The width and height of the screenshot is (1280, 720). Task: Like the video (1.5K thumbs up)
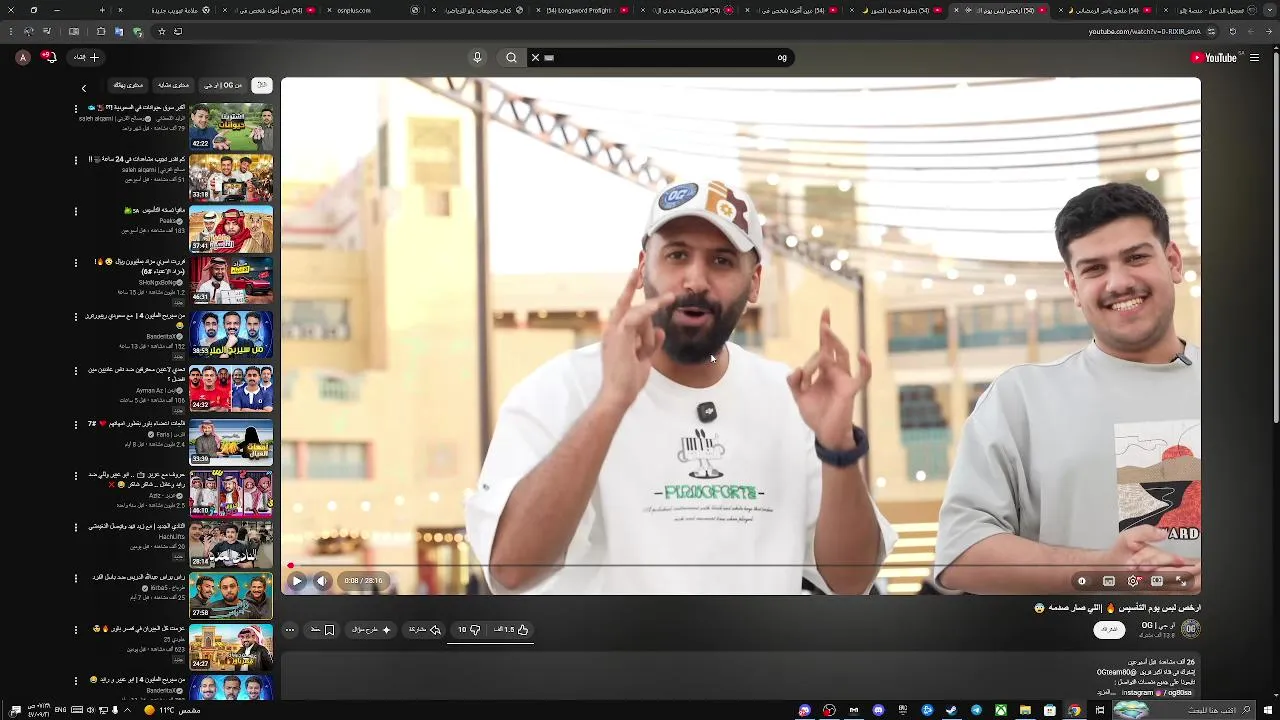coord(510,630)
